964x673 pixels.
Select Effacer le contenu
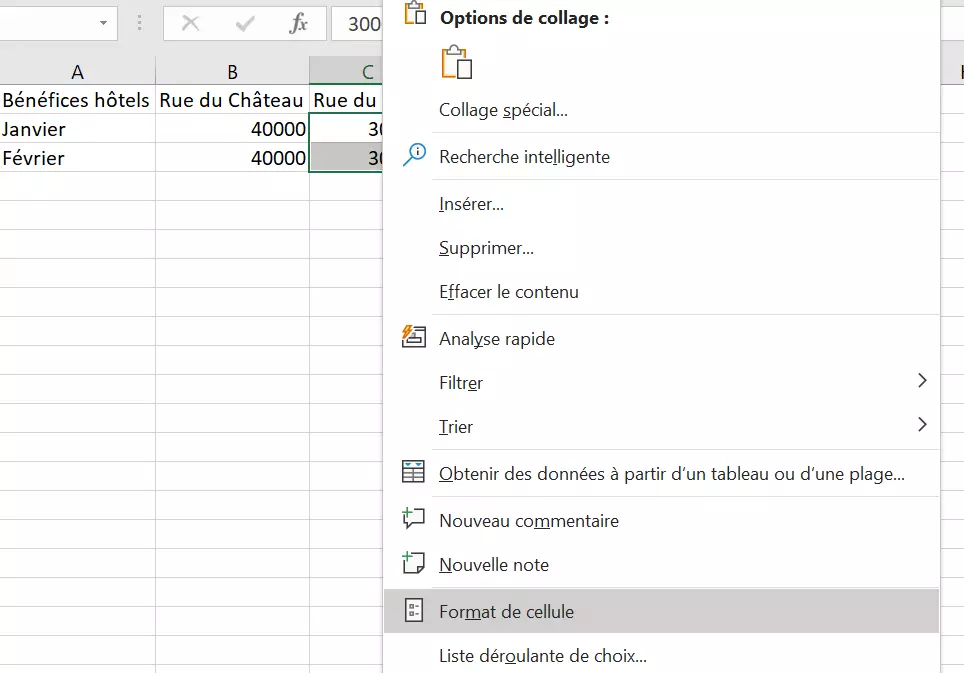[x=661, y=292]
